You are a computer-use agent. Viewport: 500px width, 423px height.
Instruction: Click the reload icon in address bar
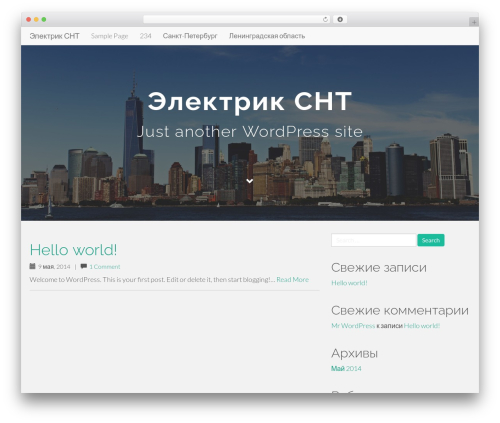click(325, 20)
